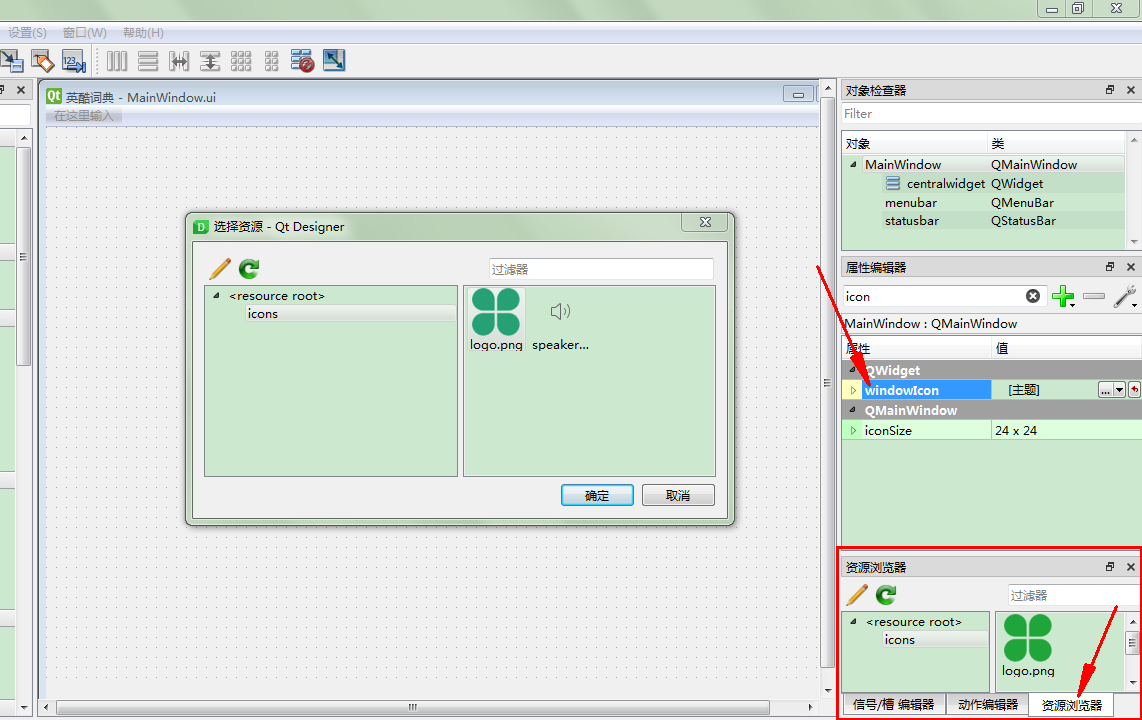1142x720 pixels.
Task: Open the 设置(S) menu
Action: click(27, 33)
